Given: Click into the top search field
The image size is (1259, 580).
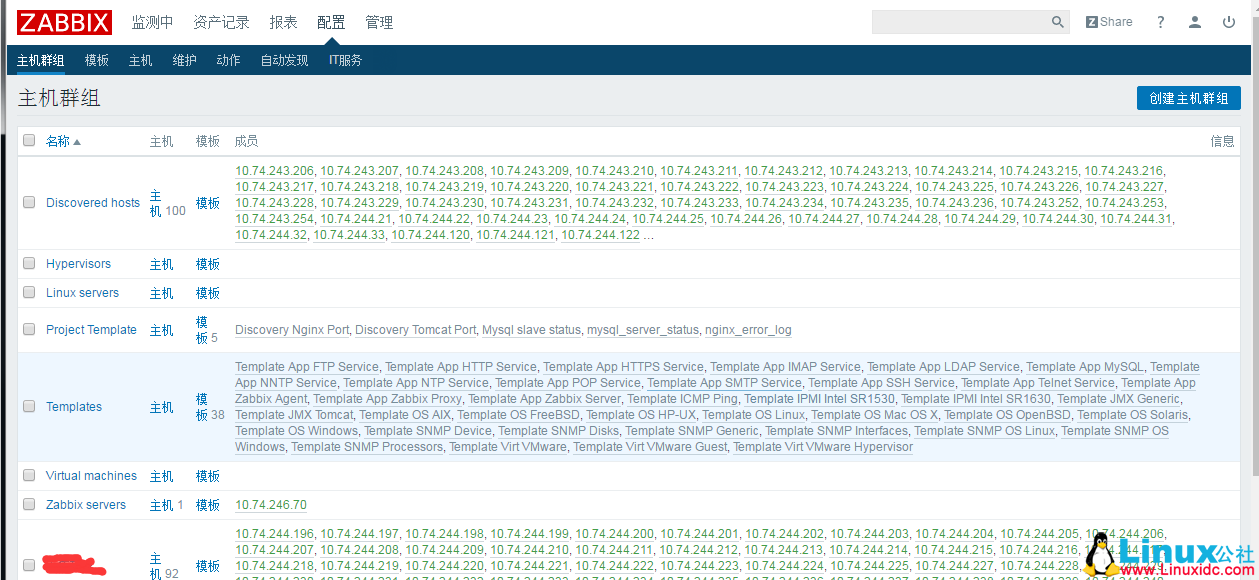Looking at the screenshot, I should pyautogui.click(x=960, y=22).
